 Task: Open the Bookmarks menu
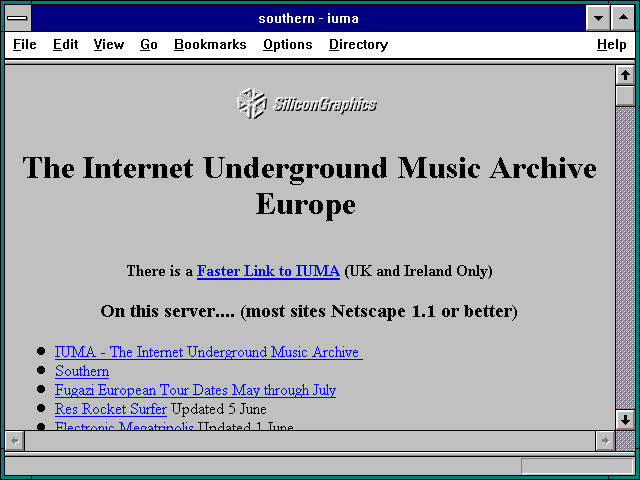click(x=210, y=44)
